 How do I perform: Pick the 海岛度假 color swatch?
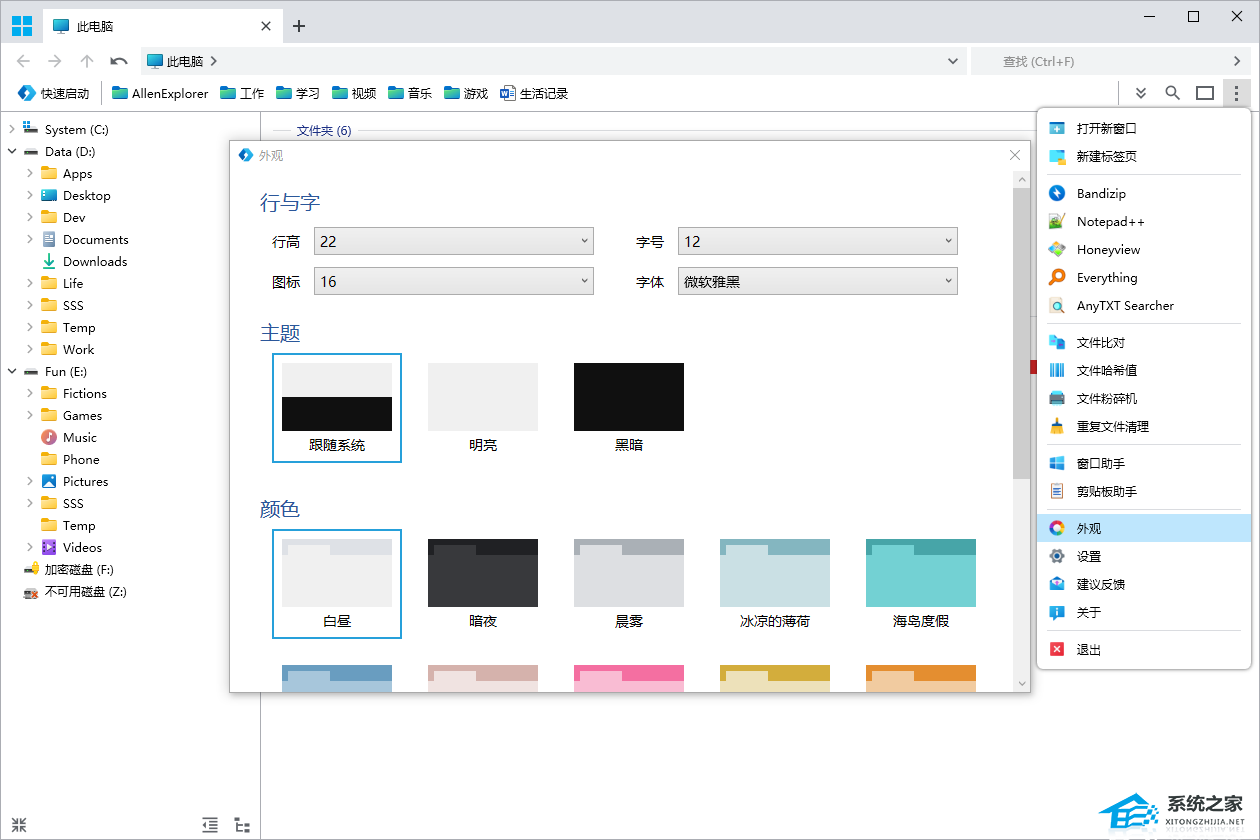pyautogui.click(x=920, y=584)
